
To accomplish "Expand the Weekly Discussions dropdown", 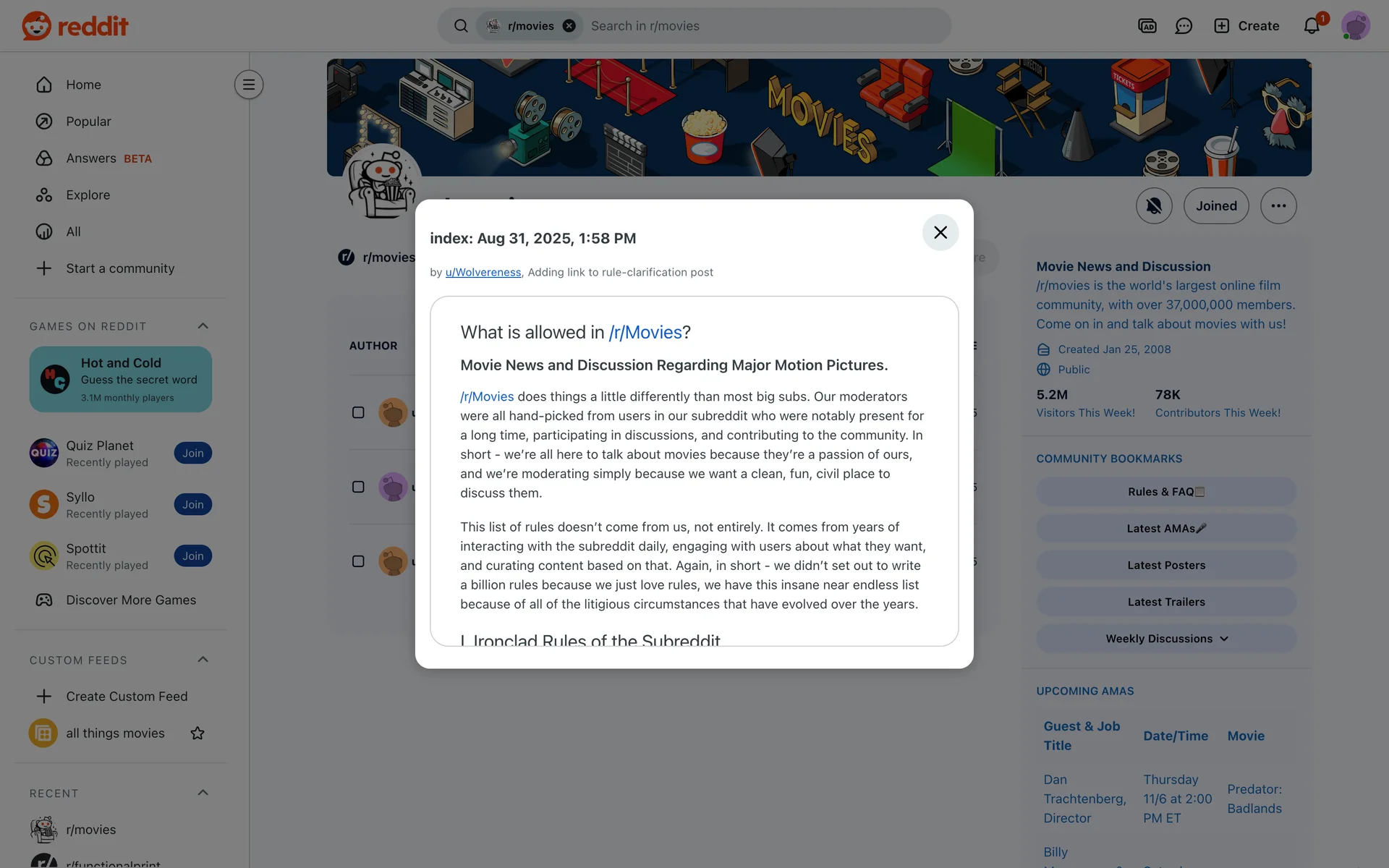I will (x=1166, y=639).
